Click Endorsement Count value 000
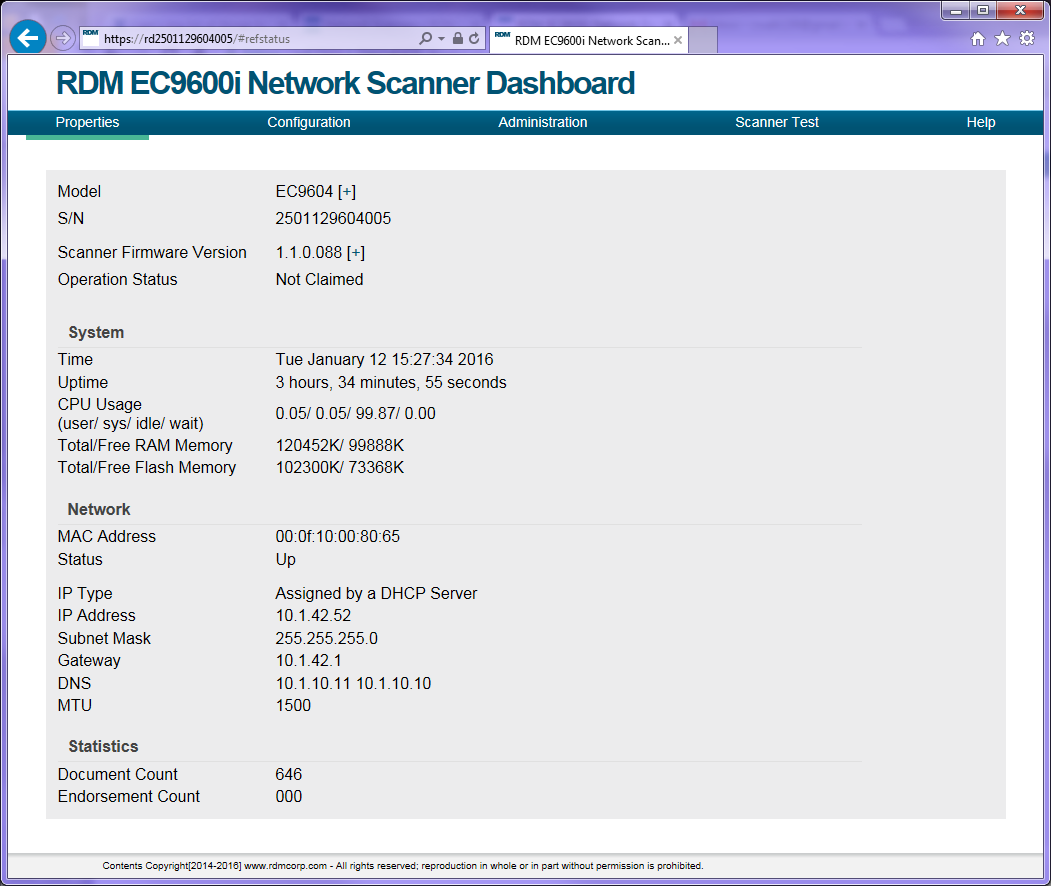1051x886 pixels. [x=288, y=796]
